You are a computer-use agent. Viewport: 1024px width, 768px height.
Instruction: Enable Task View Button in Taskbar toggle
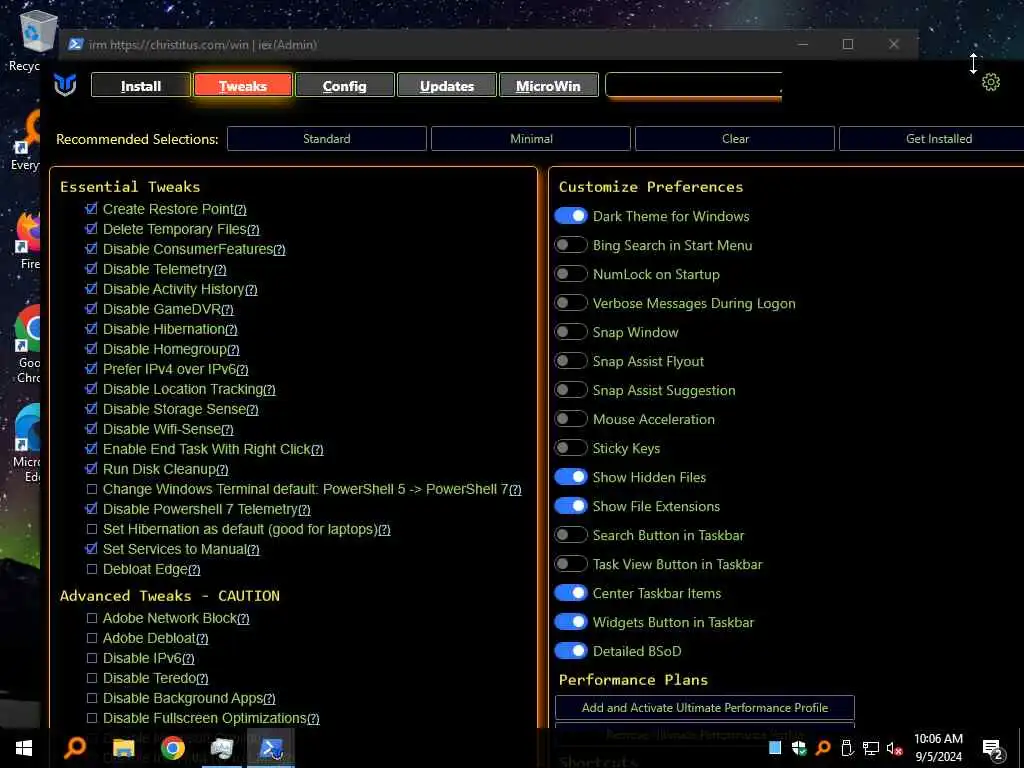pyautogui.click(x=571, y=564)
